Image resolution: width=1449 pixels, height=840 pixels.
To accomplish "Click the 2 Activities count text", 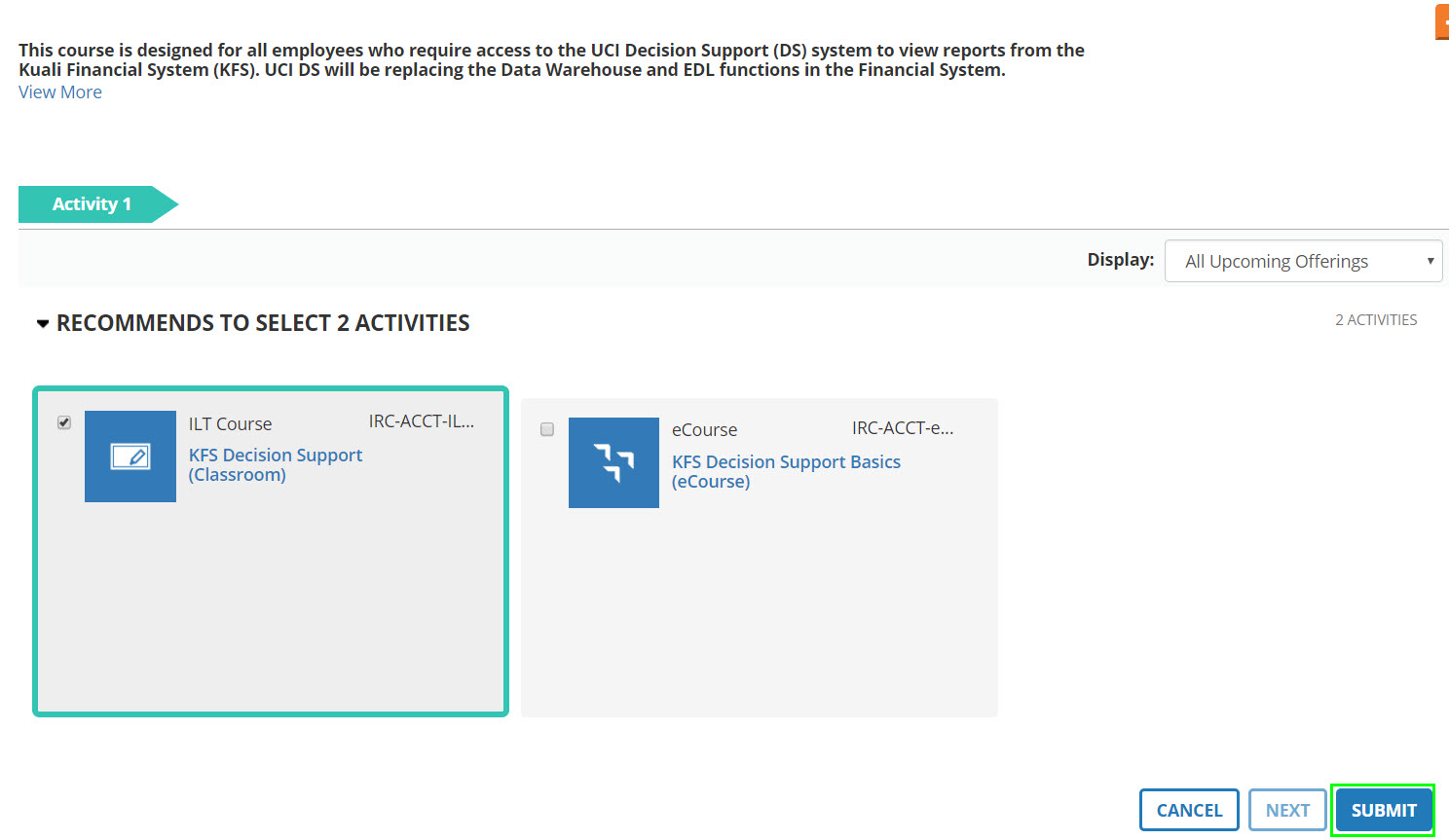I will (x=1376, y=320).
